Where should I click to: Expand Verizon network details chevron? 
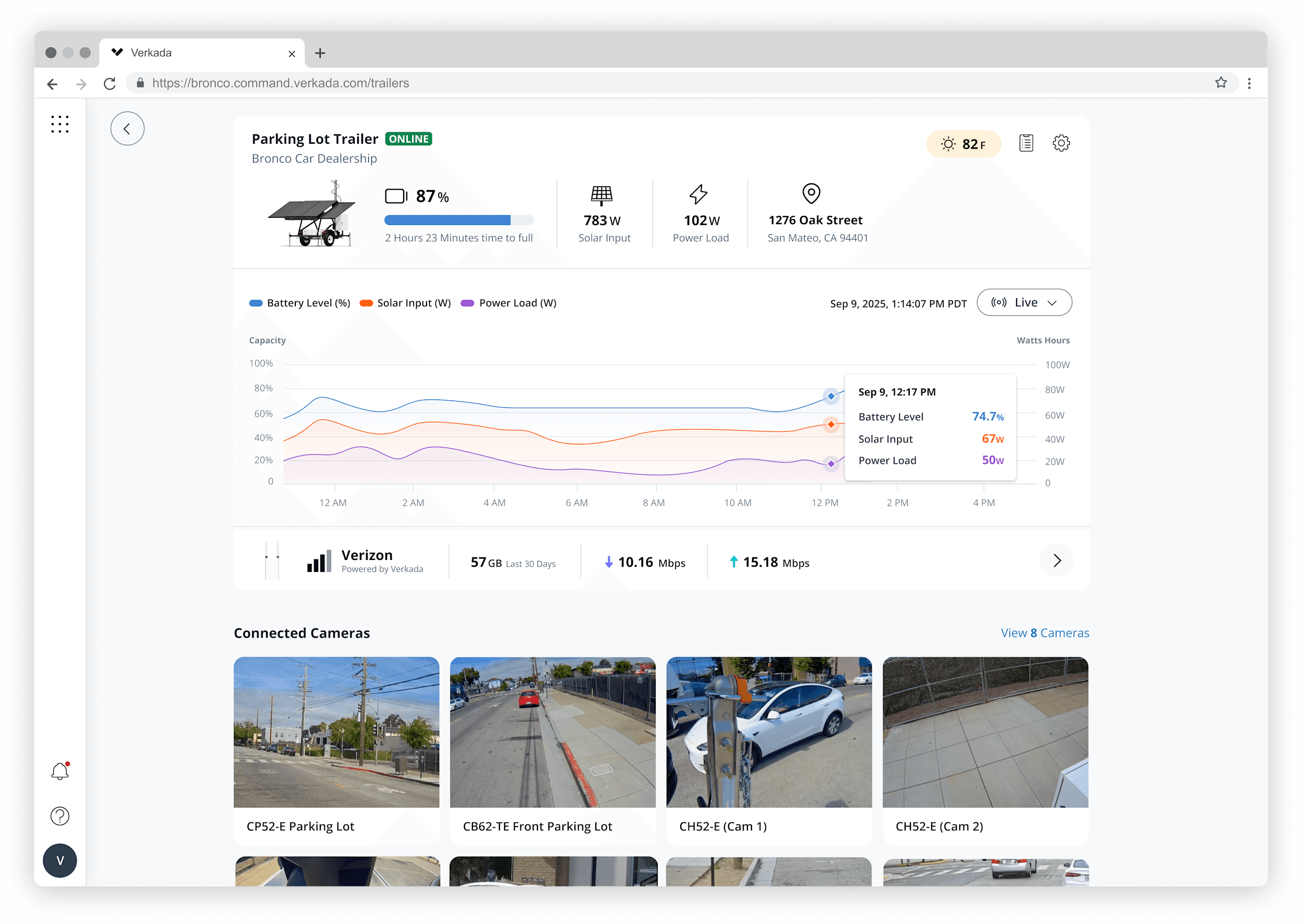pos(1056,561)
